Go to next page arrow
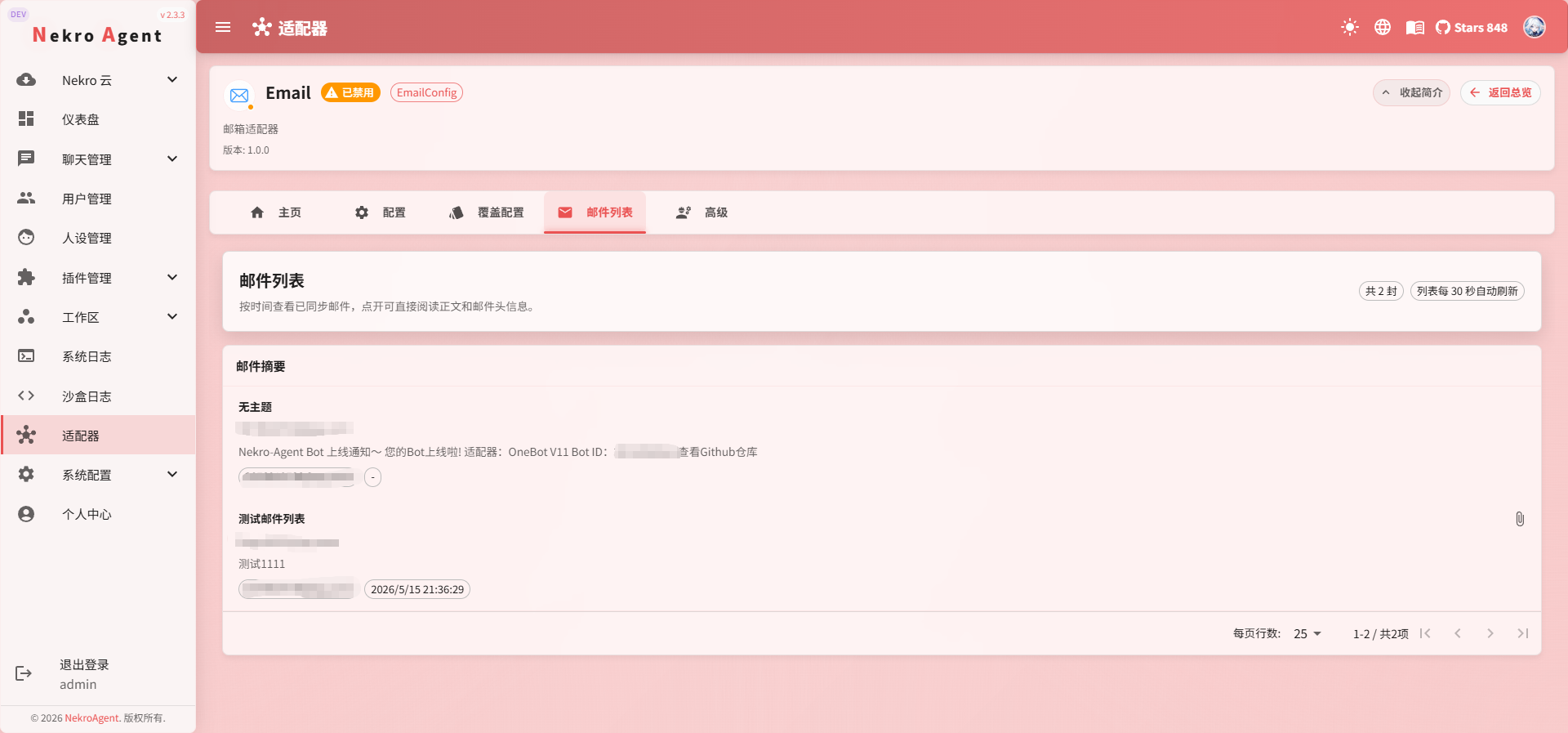The width and height of the screenshot is (1568, 733). pos(1490,633)
